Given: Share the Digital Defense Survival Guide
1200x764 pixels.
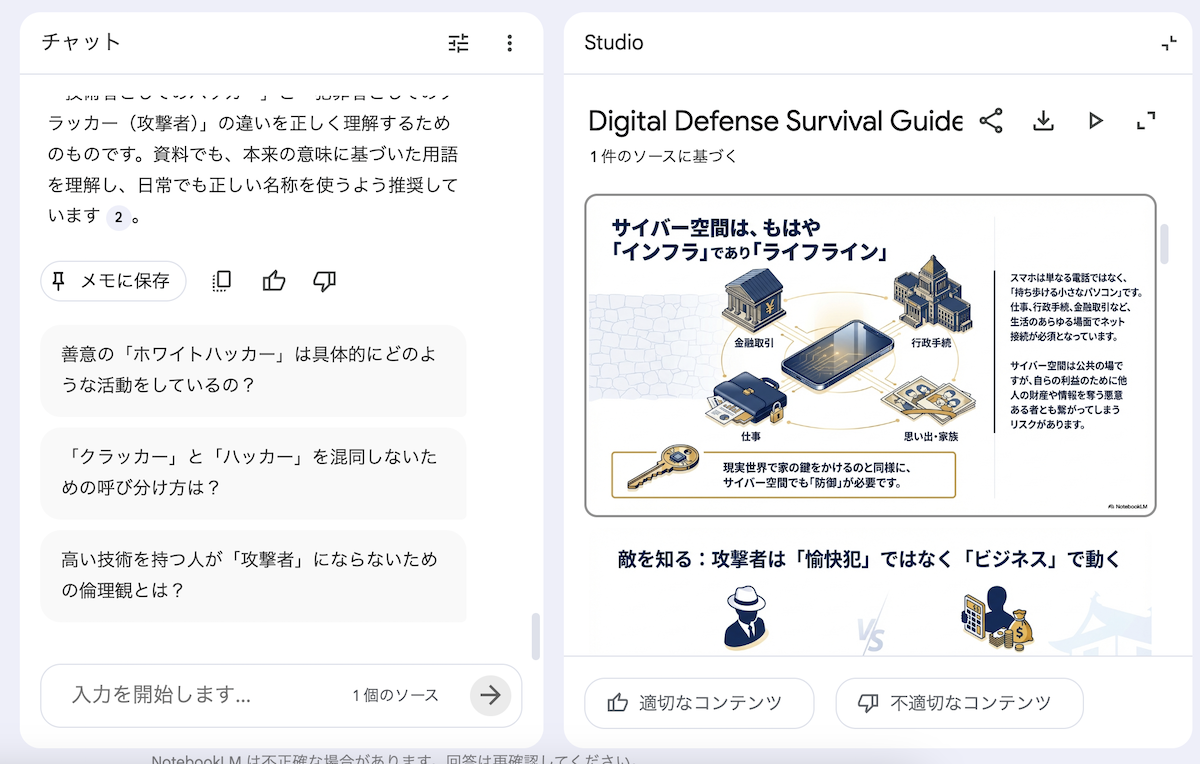Looking at the screenshot, I should 991,121.
